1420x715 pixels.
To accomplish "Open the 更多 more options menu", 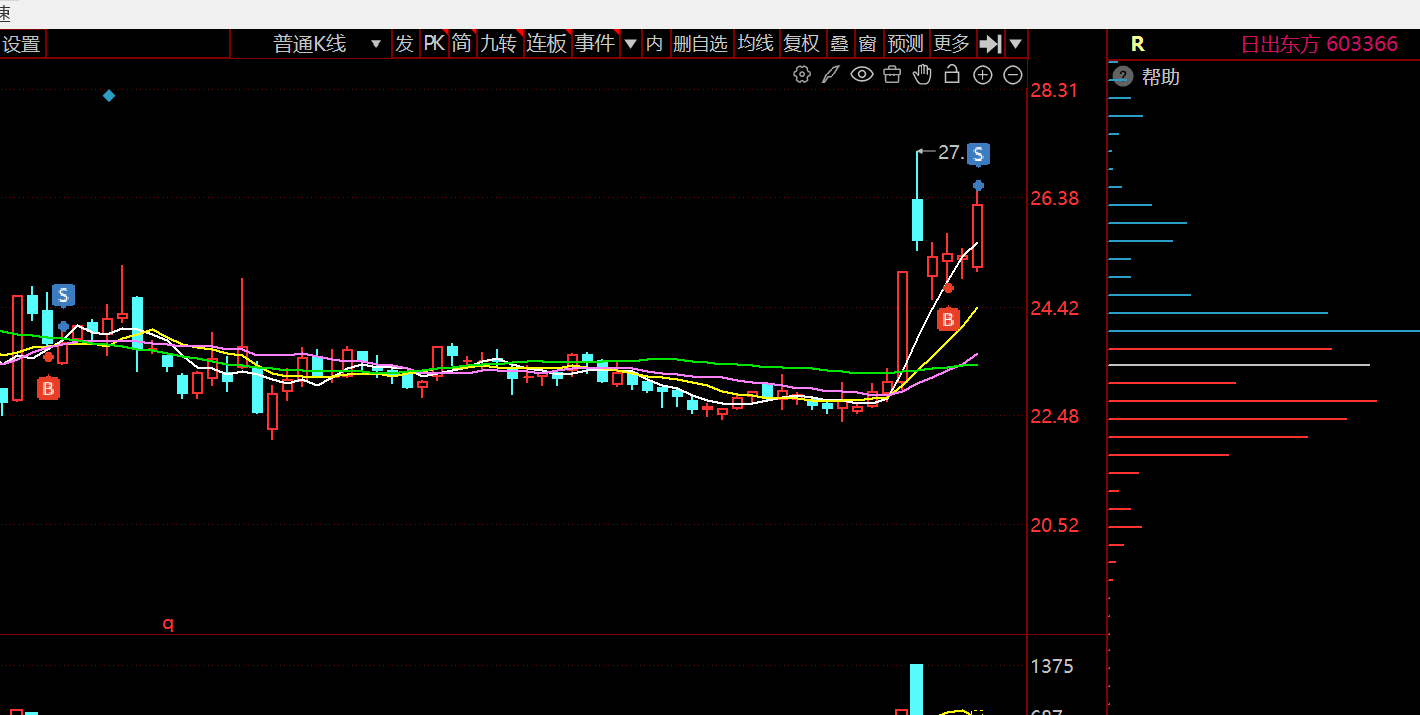I will (951, 44).
